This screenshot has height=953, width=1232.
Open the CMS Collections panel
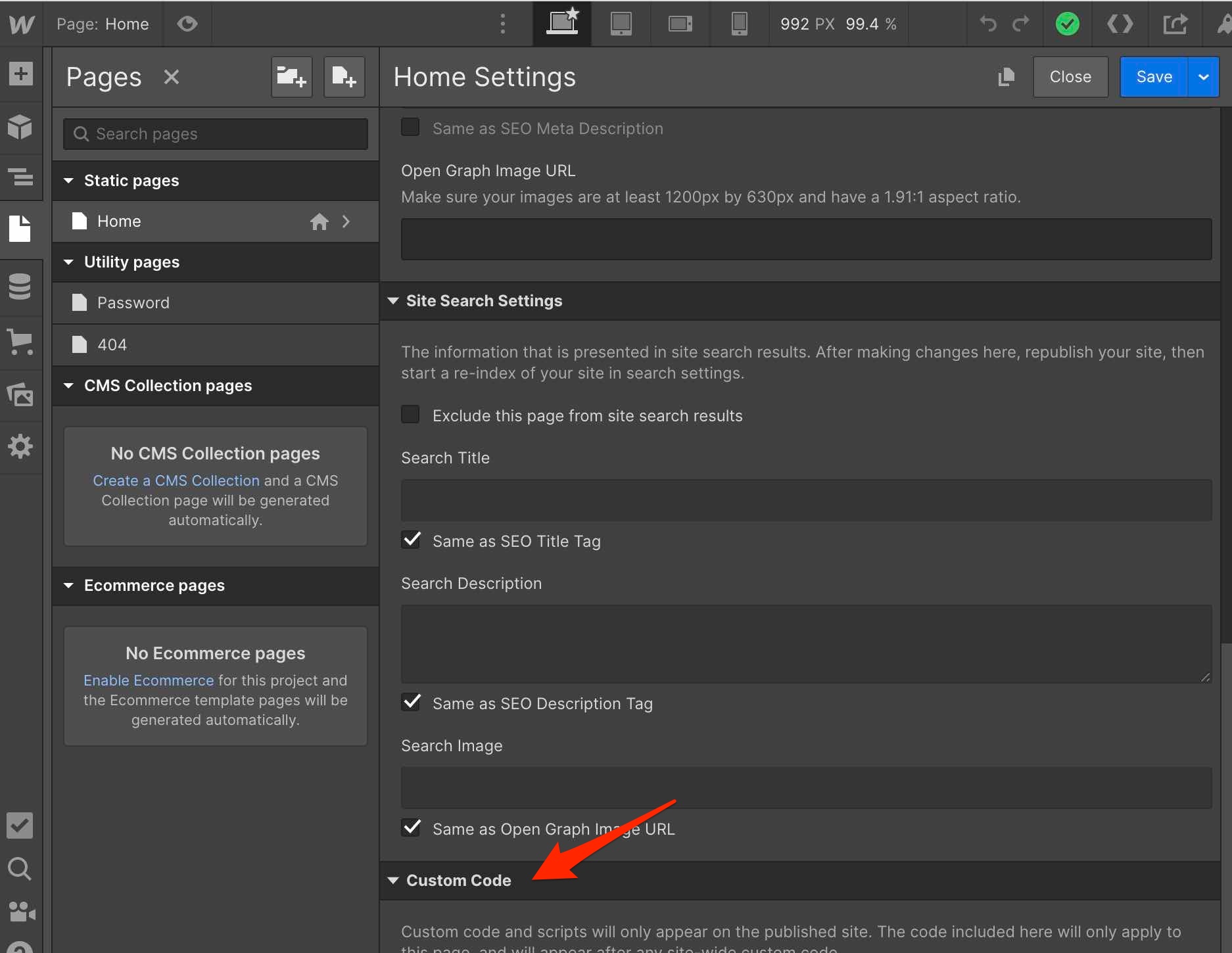[x=21, y=287]
